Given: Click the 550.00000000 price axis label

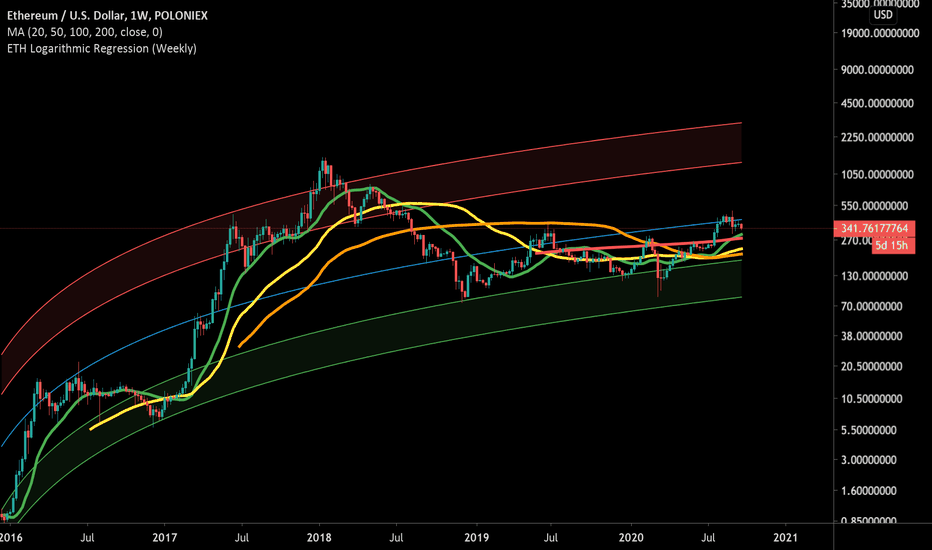Looking at the screenshot, I should (x=874, y=206).
